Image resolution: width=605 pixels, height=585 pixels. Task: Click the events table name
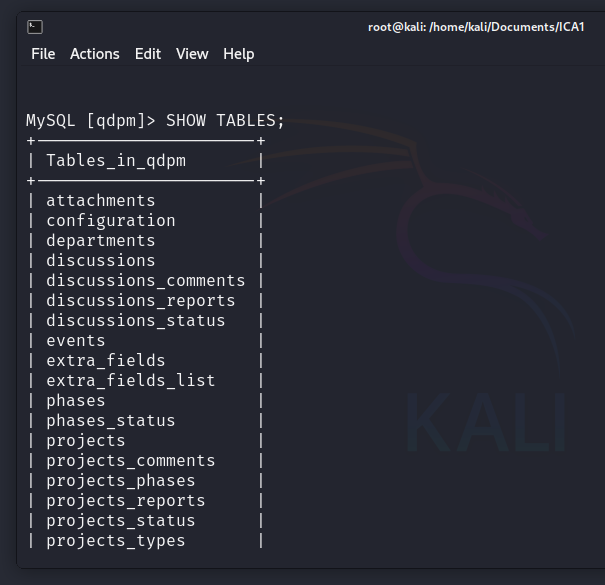[76, 341]
